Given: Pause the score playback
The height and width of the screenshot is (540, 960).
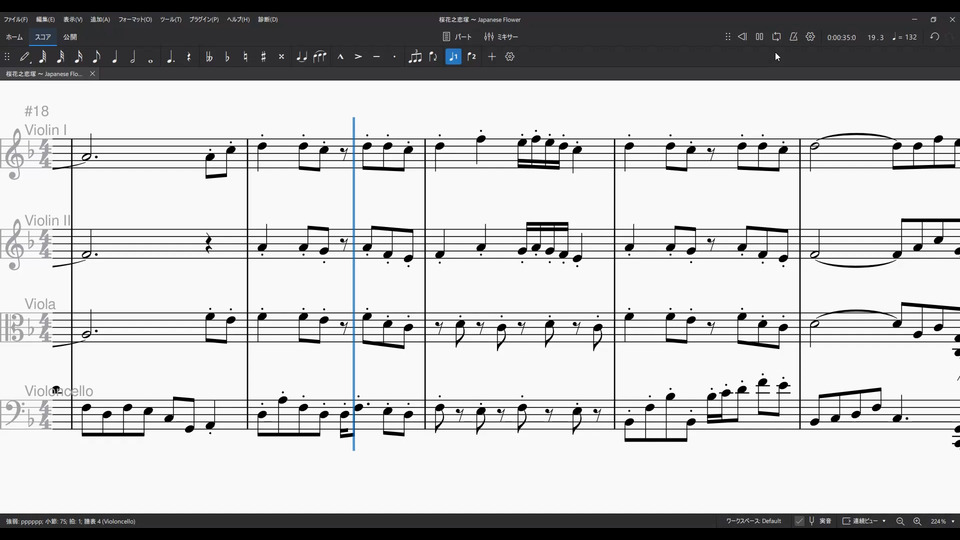Looking at the screenshot, I should pyautogui.click(x=759, y=37).
